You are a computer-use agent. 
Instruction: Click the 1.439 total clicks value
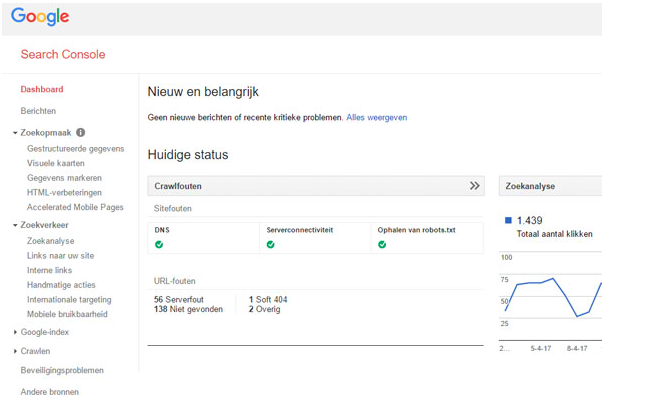pos(530,220)
